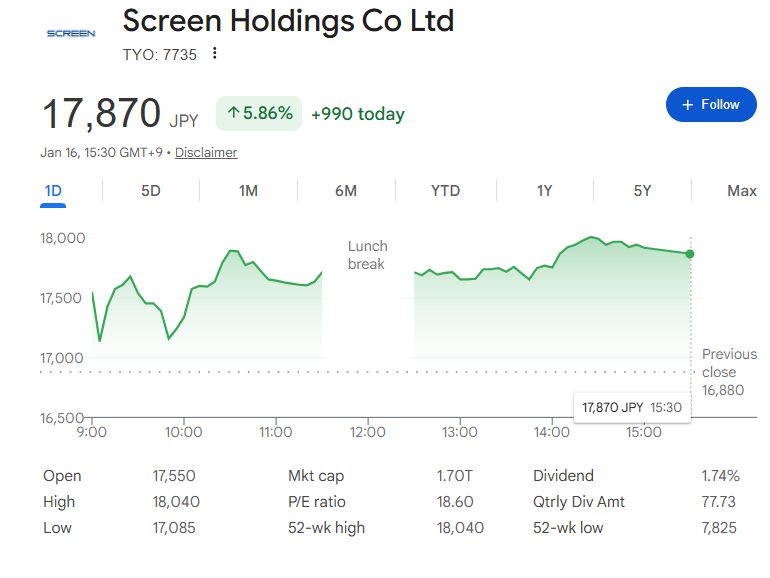The width and height of the screenshot is (770, 578).
Task: View the 1Y price chart
Action: coord(544,191)
